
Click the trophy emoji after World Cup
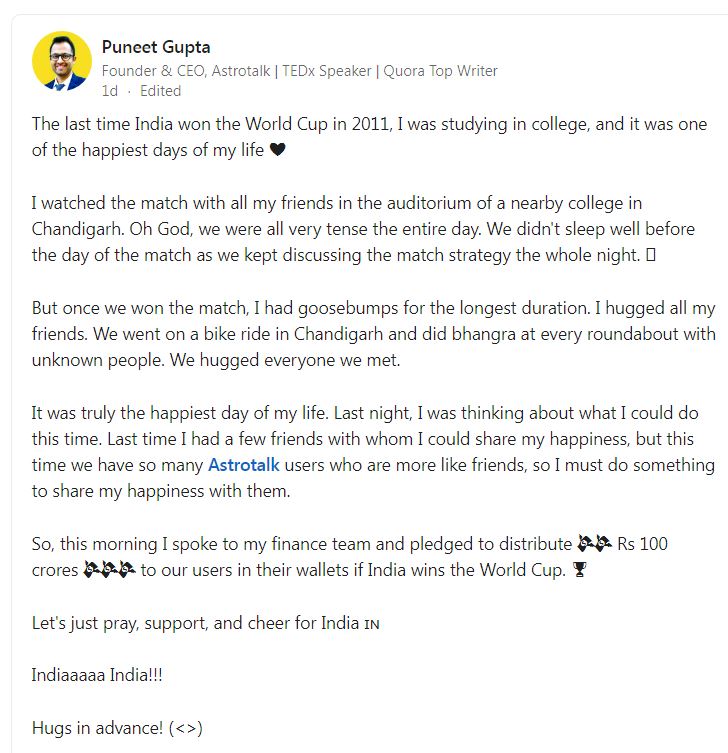pyautogui.click(x=580, y=570)
